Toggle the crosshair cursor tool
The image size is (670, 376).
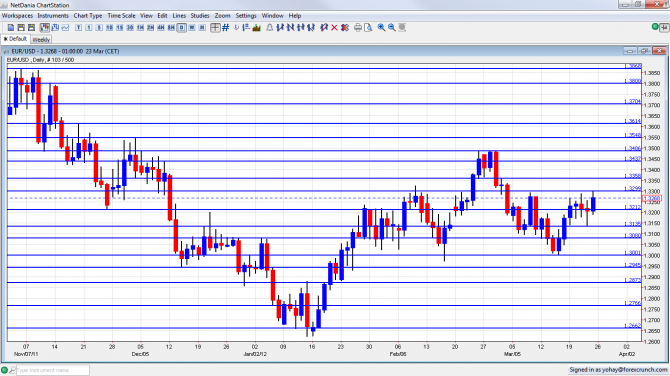click(x=215, y=27)
